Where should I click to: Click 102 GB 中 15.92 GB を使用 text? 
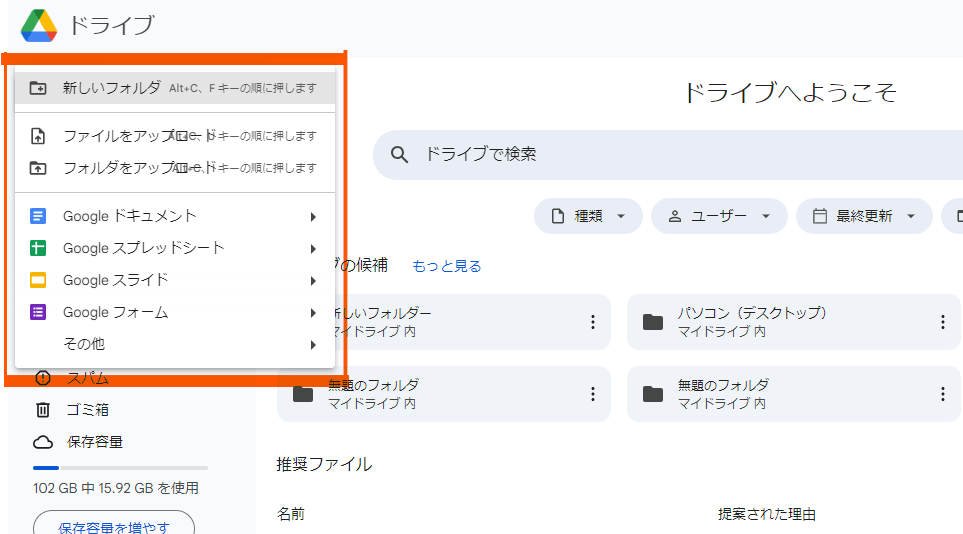tap(115, 488)
